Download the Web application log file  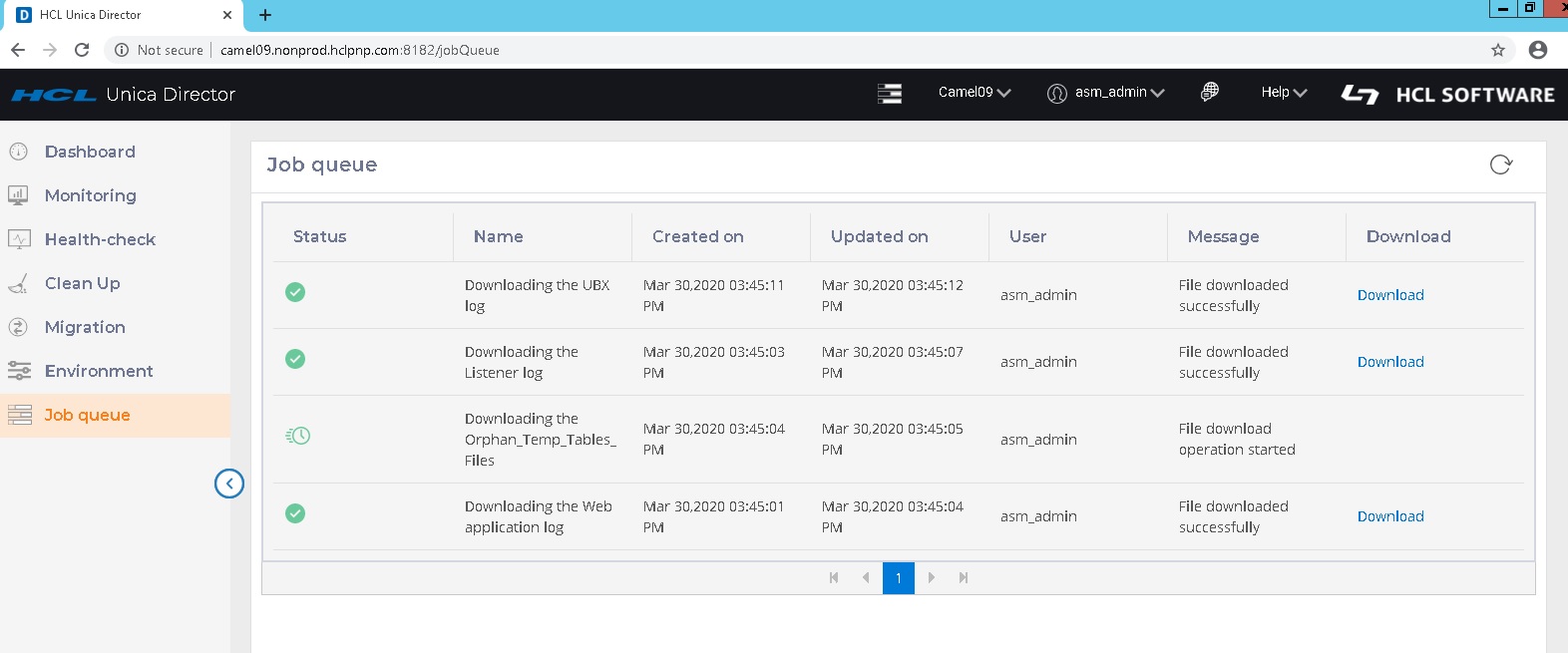(1389, 516)
